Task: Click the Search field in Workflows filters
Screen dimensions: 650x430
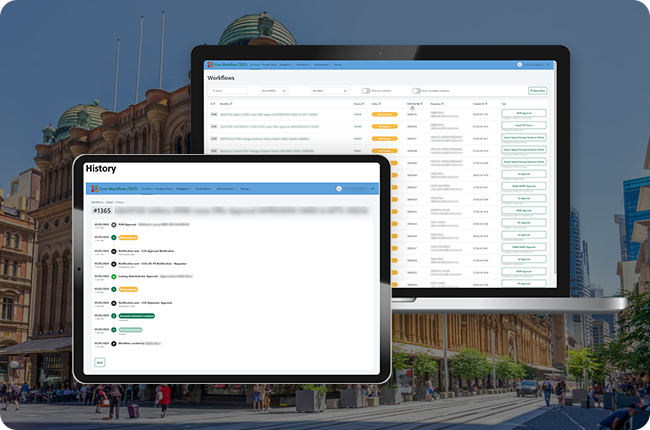Action: 228,90
